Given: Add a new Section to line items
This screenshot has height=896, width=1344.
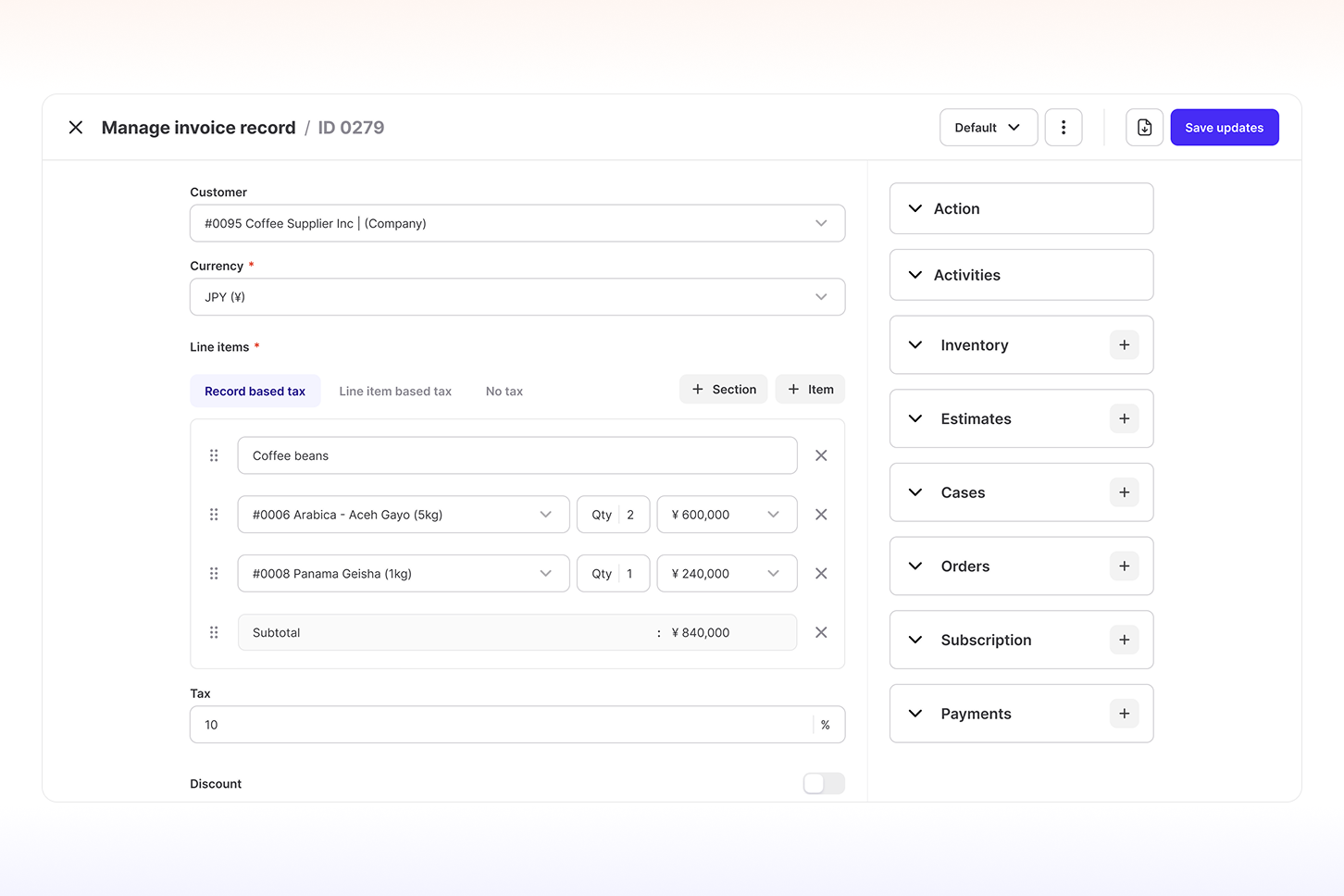Looking at the screenshot, I should [x=724, y=390].
